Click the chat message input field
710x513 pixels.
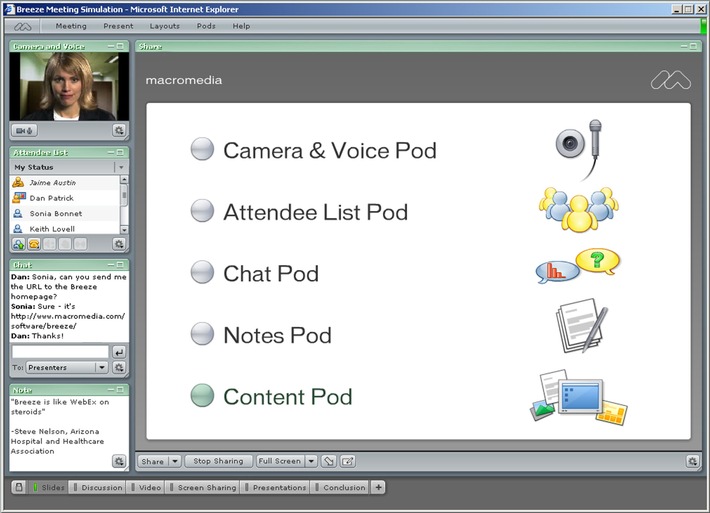click(x=60, y=352)
